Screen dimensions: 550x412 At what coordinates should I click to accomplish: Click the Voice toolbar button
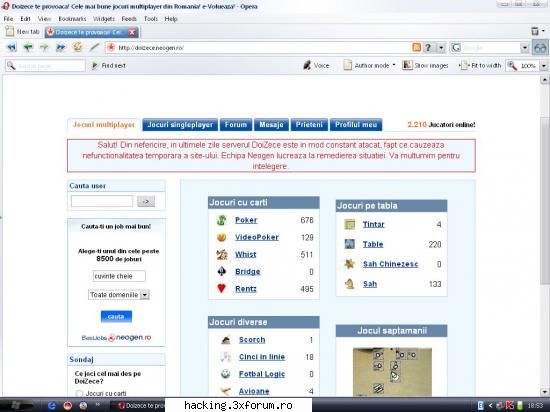tap(316, 65)
